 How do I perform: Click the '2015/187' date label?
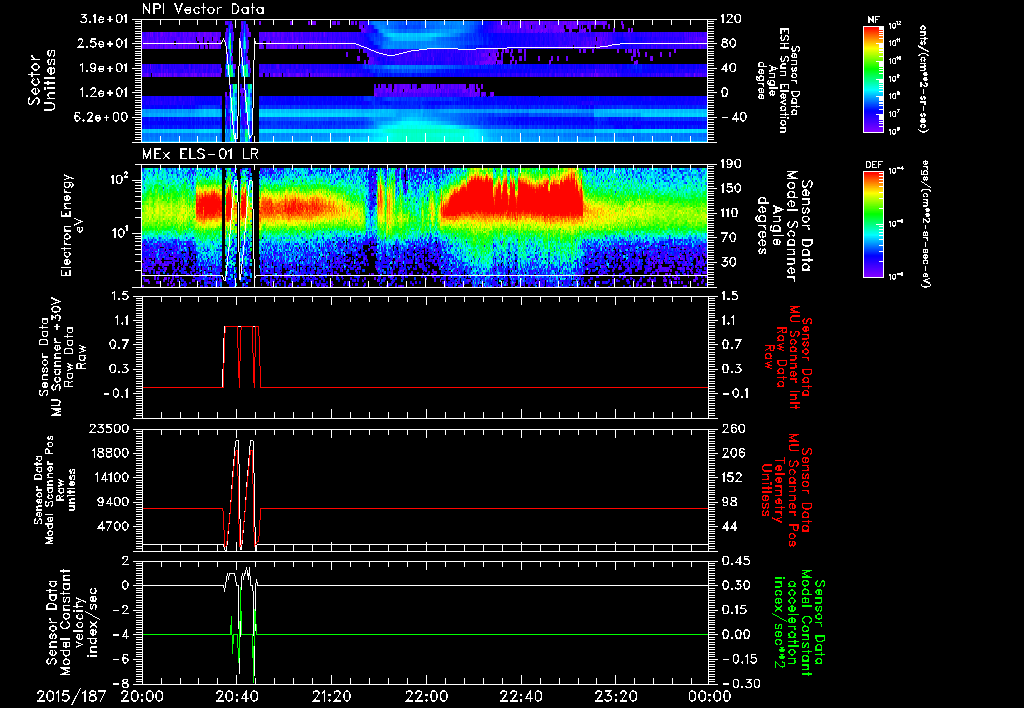(71, 696)
